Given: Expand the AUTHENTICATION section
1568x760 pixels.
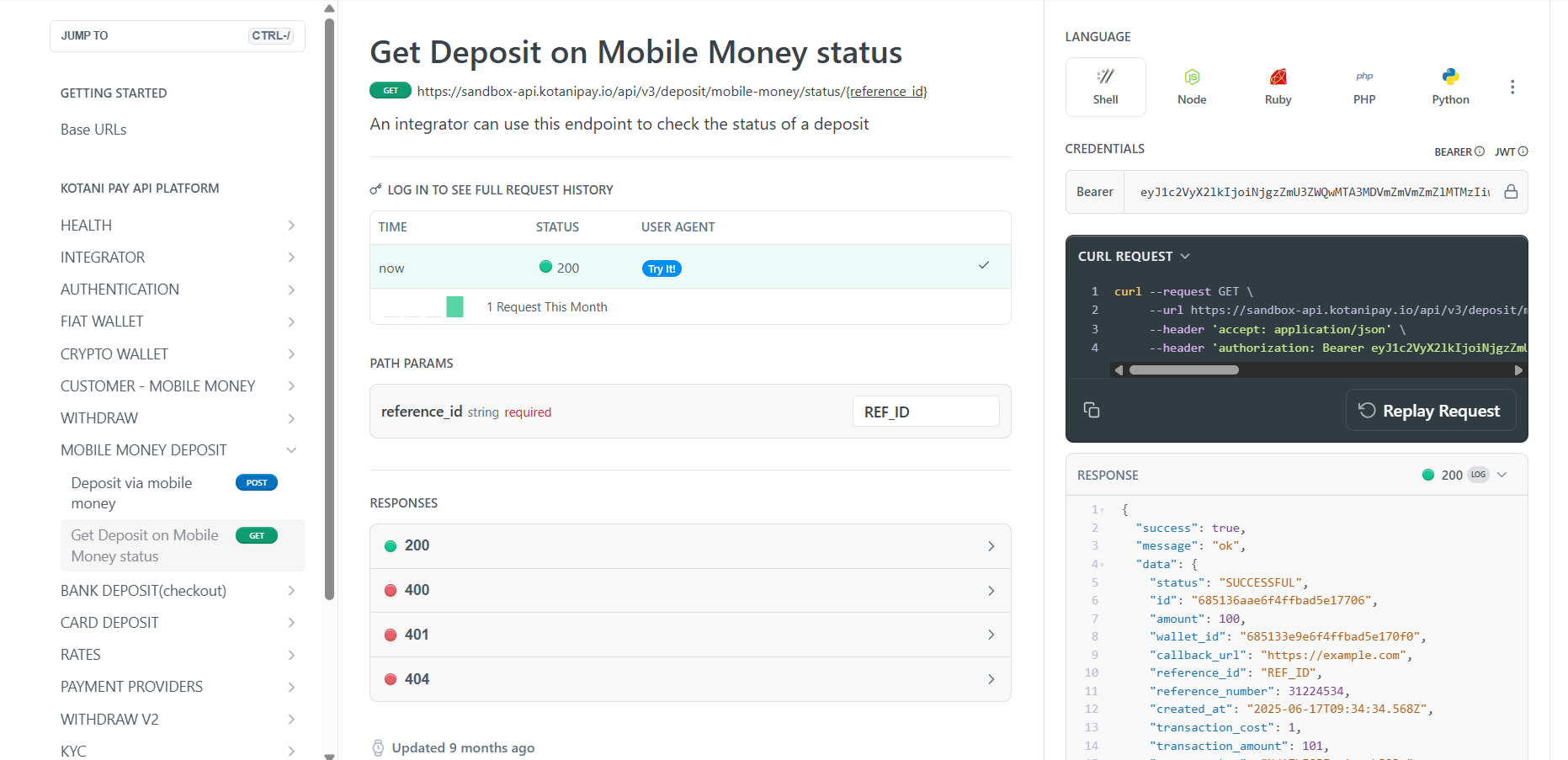Looking at the screenshot, I should coord(291,290).
